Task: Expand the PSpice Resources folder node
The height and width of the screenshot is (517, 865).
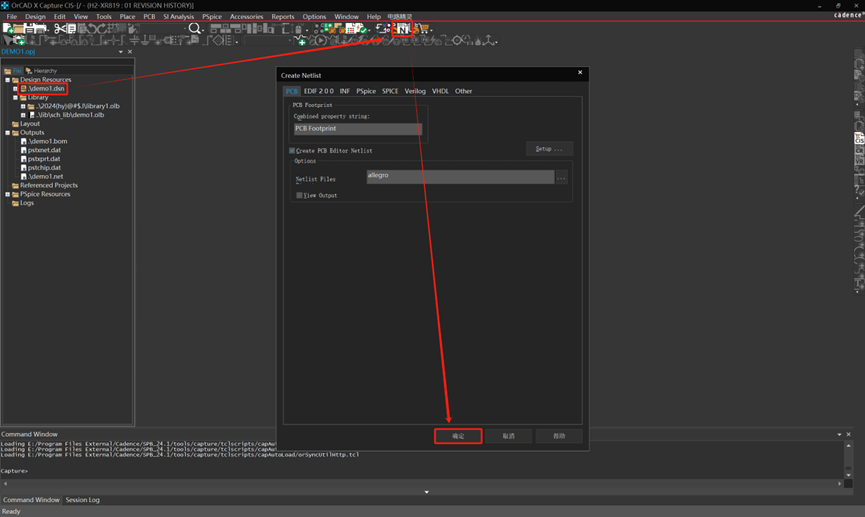Action: click(x=7, y=194)
